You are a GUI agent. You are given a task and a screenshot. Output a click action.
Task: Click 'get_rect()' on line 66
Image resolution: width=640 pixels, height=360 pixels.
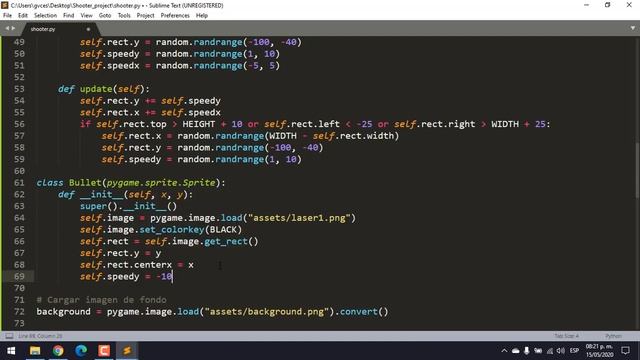coord(231,242)
